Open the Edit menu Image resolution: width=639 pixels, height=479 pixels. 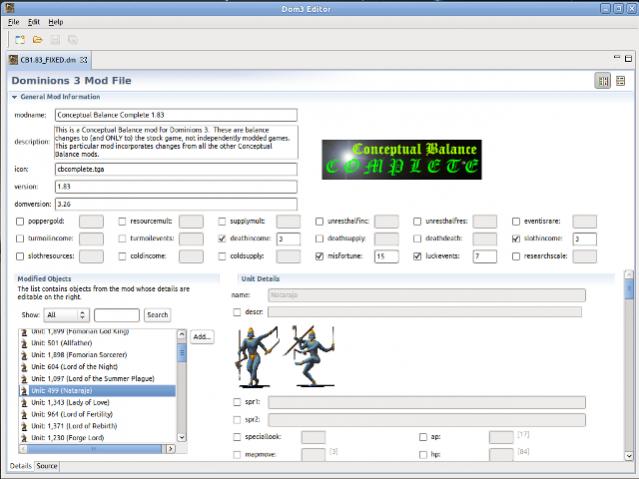click(x=33, y=21)
